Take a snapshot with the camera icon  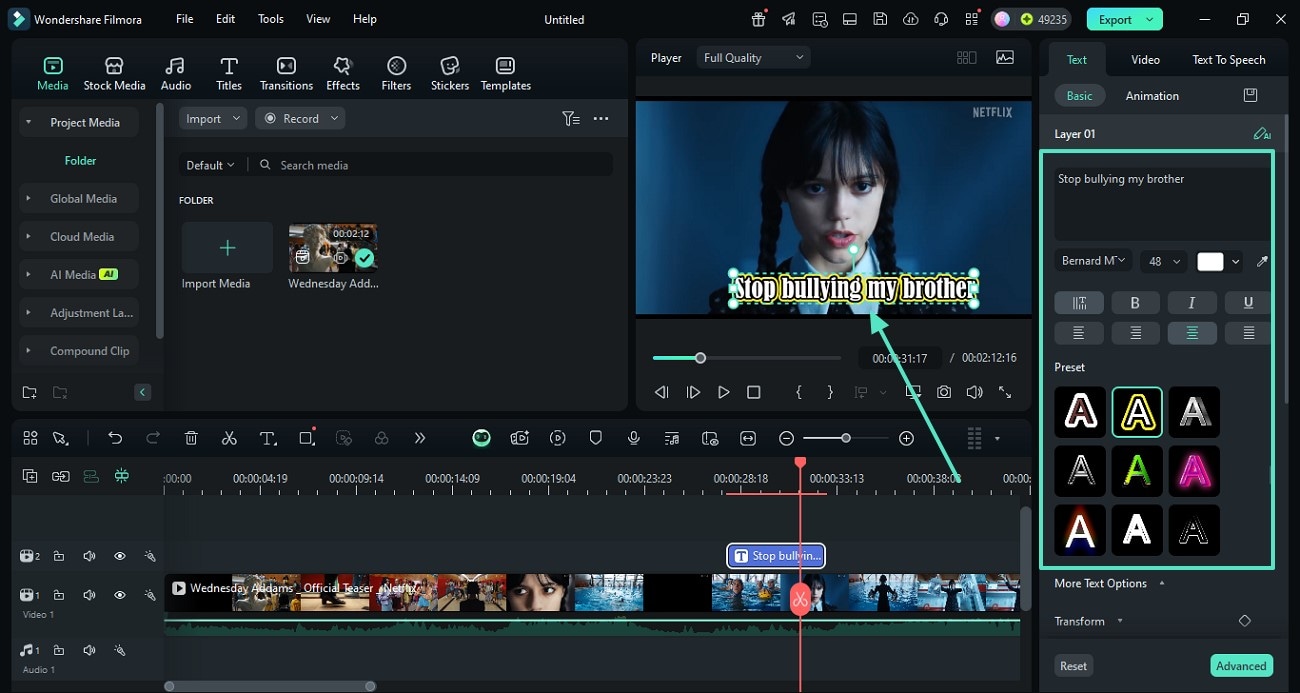pos(944,392)
